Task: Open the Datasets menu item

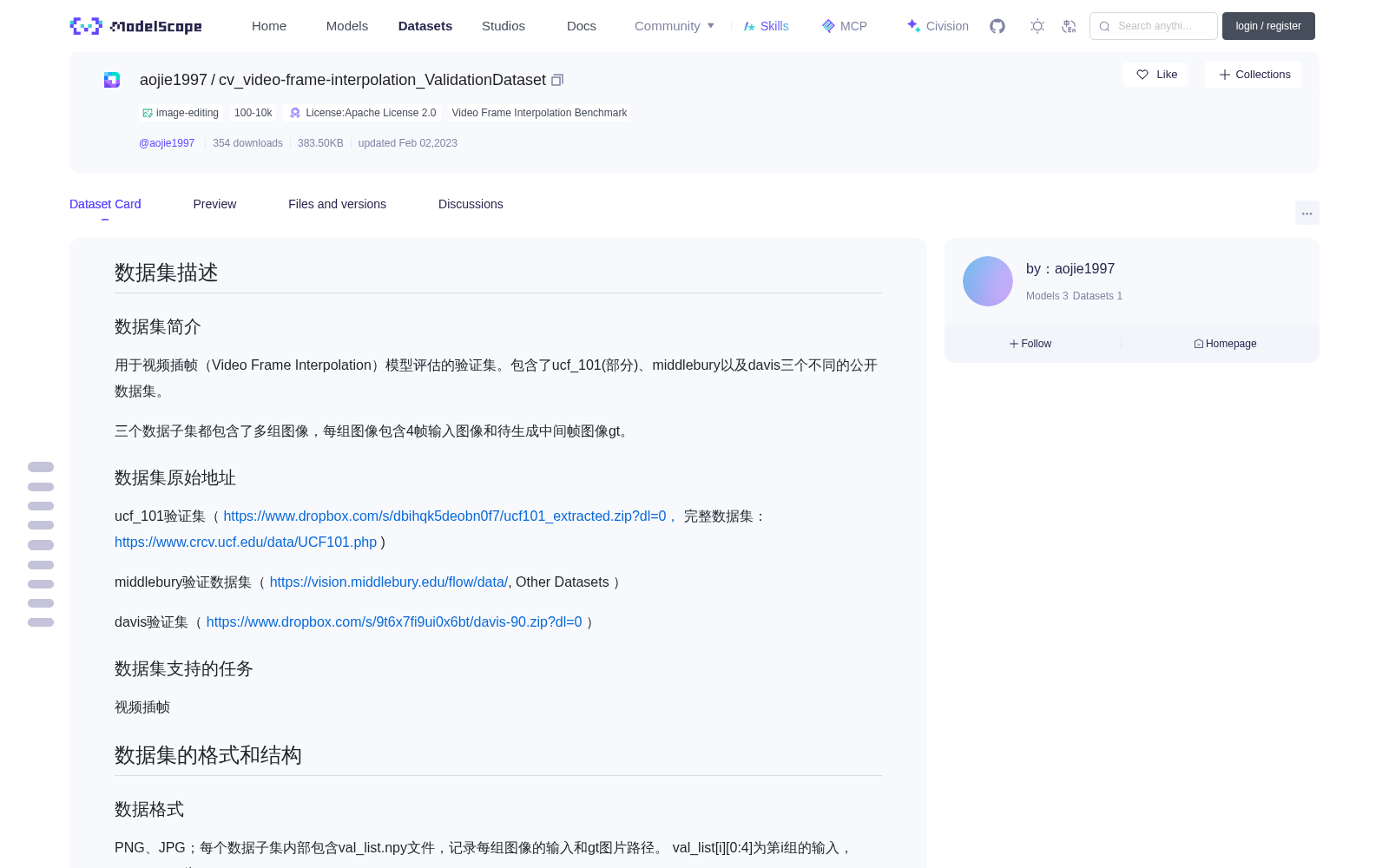Action: point(425,26)
